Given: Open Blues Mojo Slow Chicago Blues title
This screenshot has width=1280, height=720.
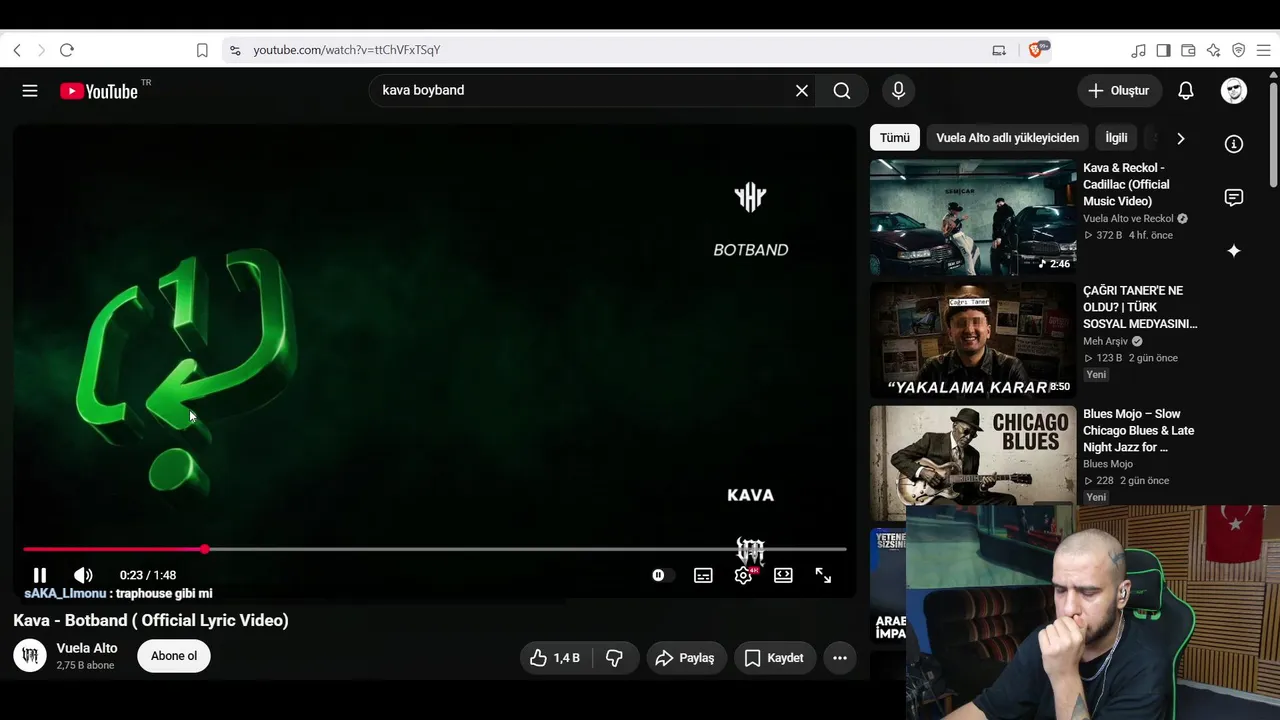Looking at the screenshot, I should [1139, 430].
